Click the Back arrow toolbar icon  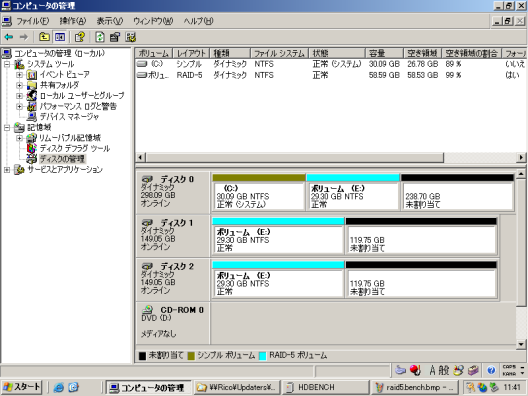(x=9, y=37)
